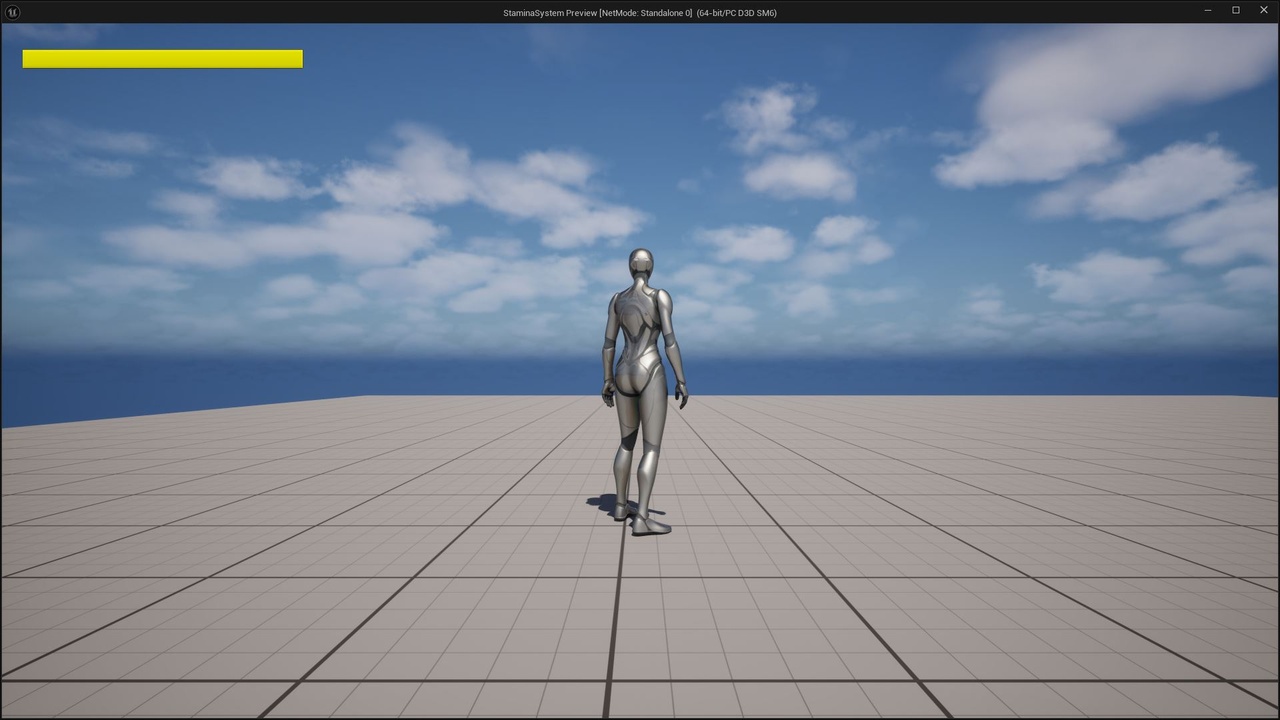Click the yellow stamina progress bar
Screen dimensions: 1280x720
[162, 59]
